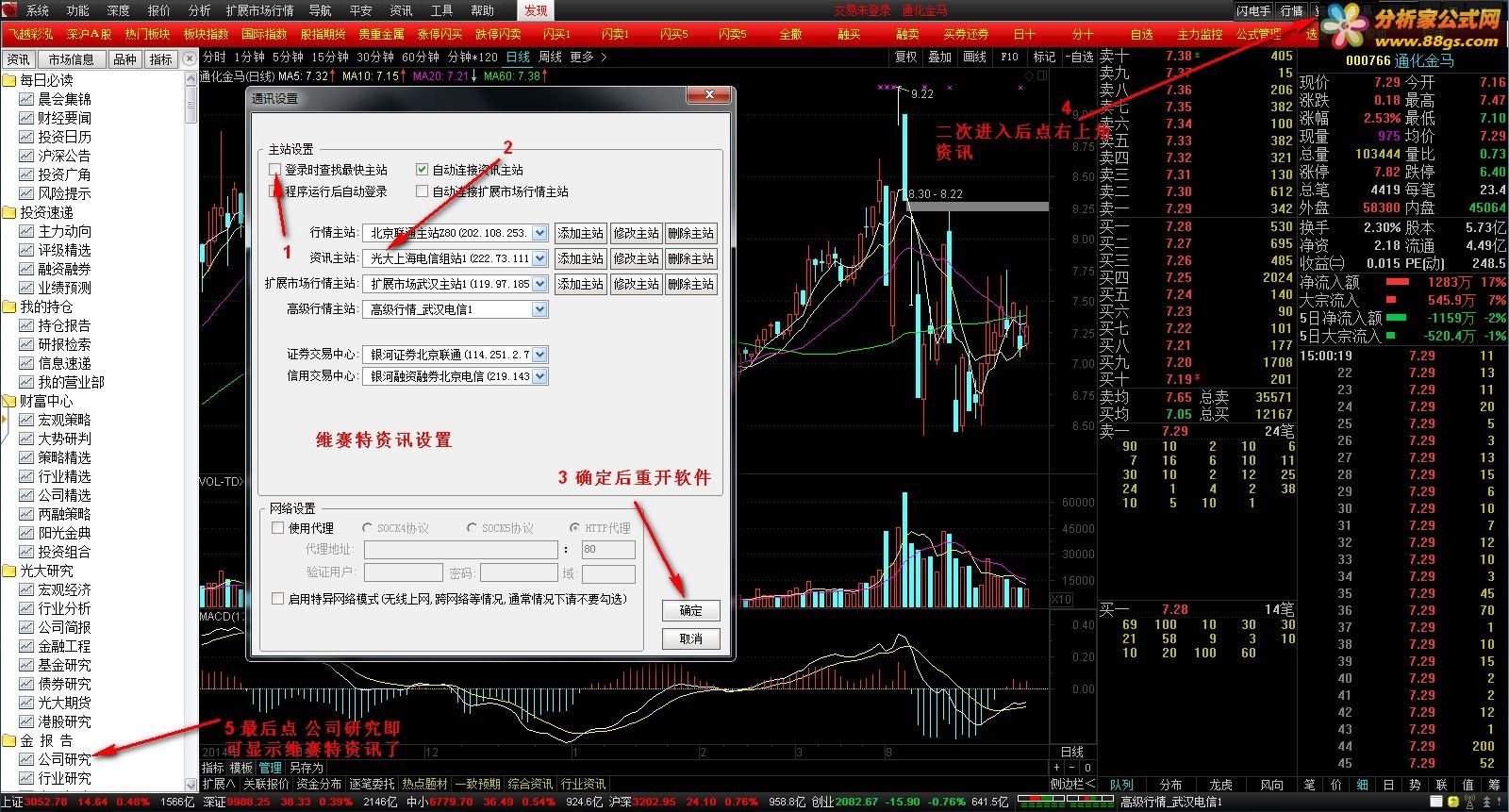Open the 扩展市场行情主站 dropdown
Viewport: 1509px width, 812px height.
coord(539,284)
